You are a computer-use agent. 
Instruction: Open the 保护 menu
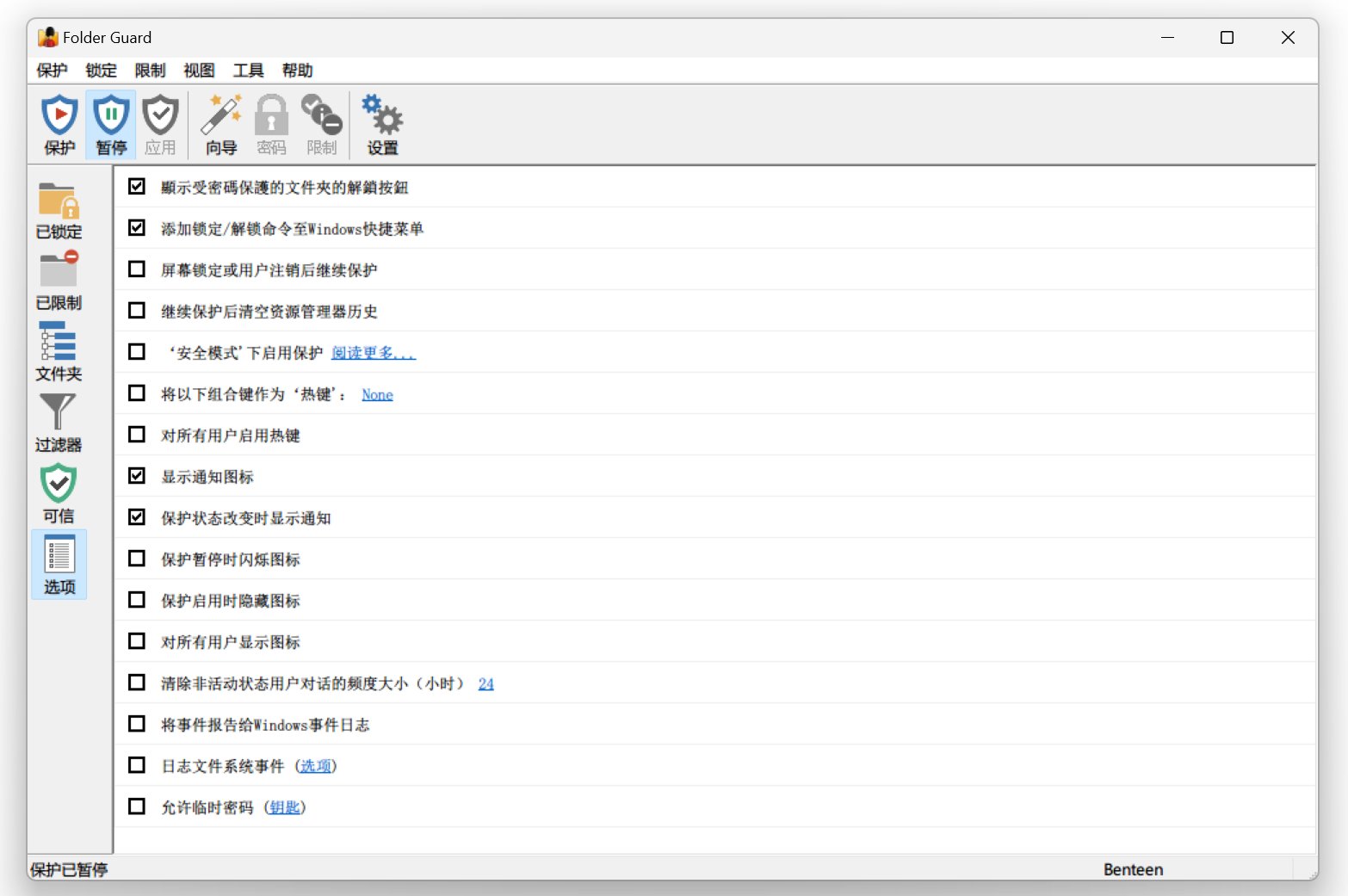(52, 71)
